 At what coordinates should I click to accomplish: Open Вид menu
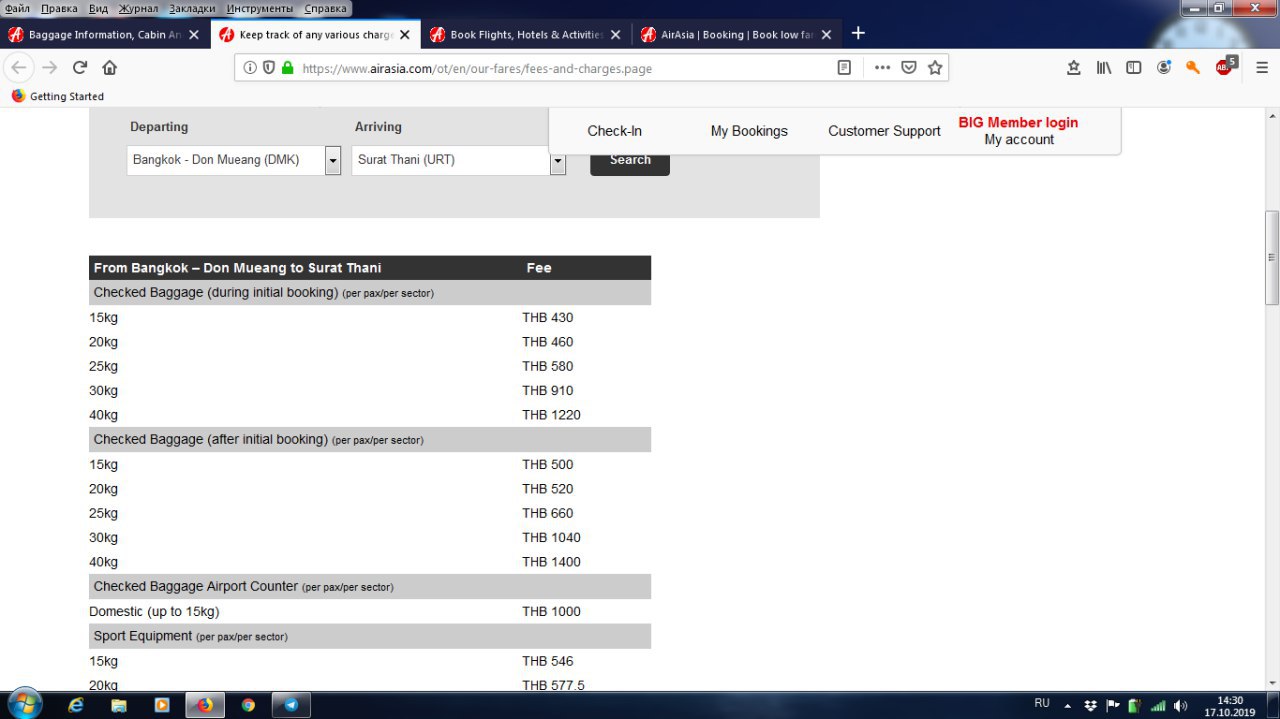[x=98, y=8]
